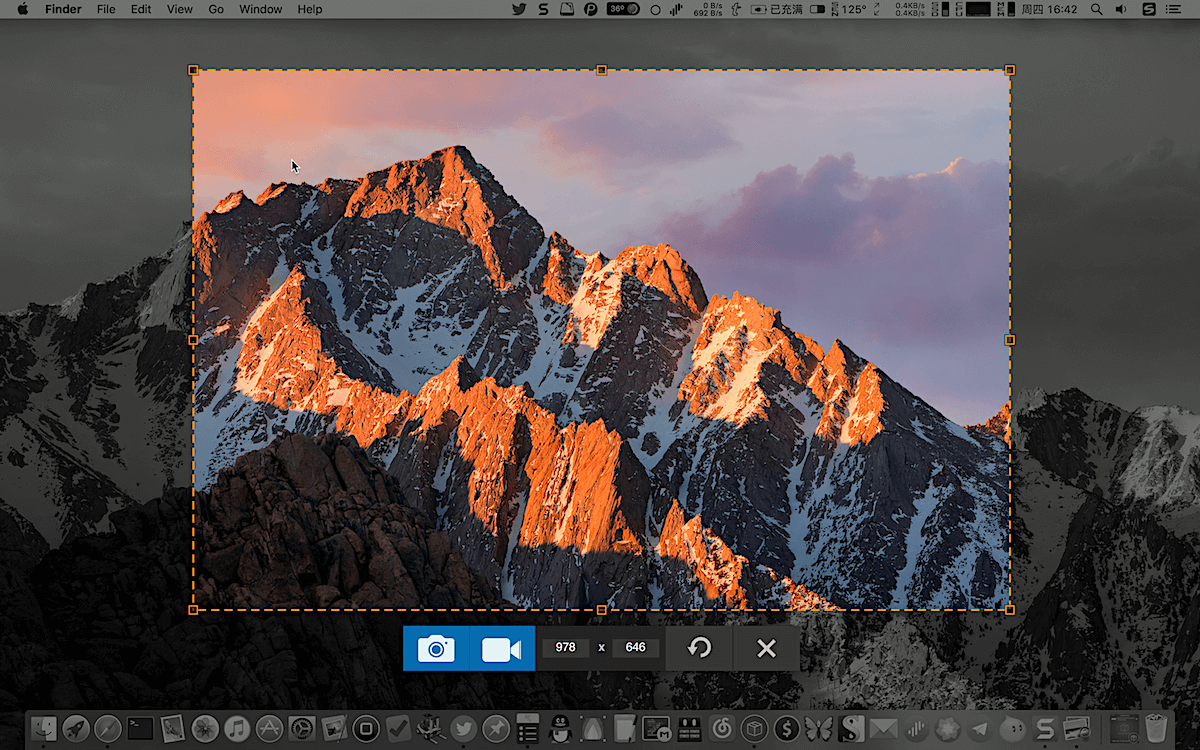This screenshot has width=1200, height=750.
Task: Open the envelope mail app in Dock
Action: (883, 728)
